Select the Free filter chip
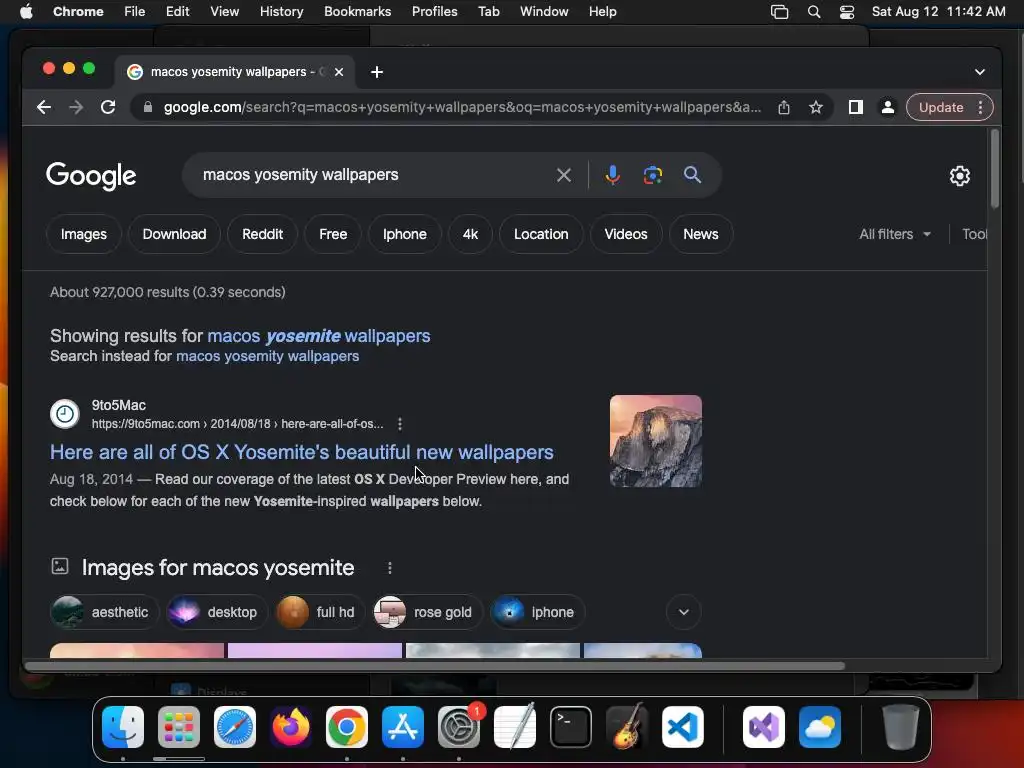 click(x=333, y=234)
